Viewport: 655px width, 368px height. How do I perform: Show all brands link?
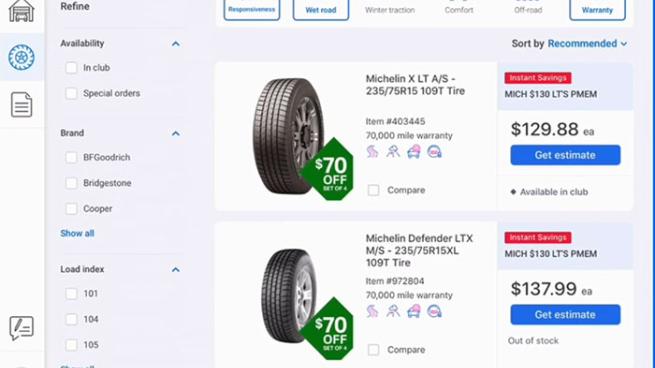(x=77, y=233)
